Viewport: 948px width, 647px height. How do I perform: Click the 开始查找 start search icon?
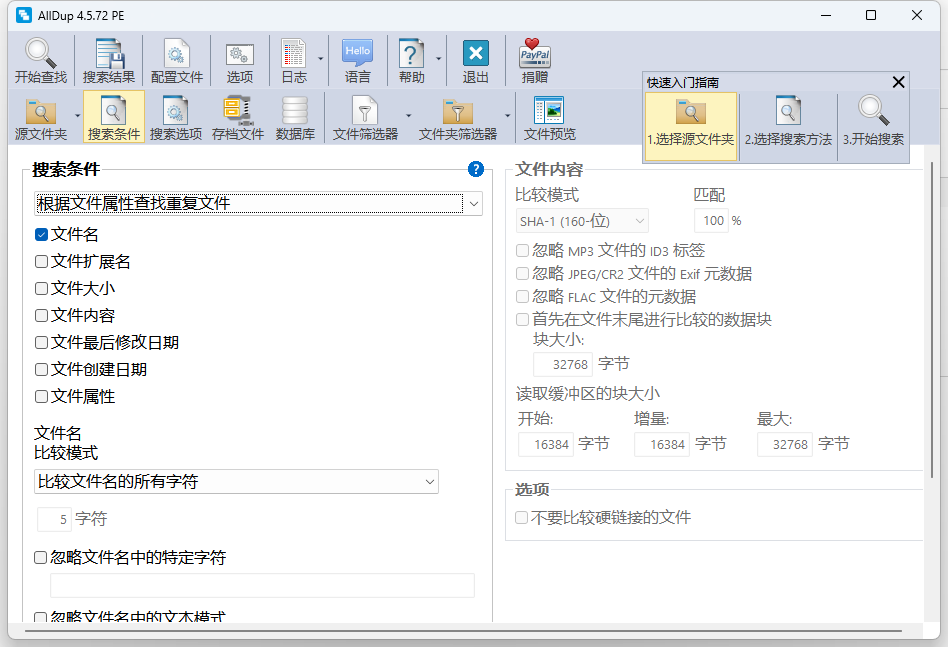pyautogui.click(x=41, y=61)
